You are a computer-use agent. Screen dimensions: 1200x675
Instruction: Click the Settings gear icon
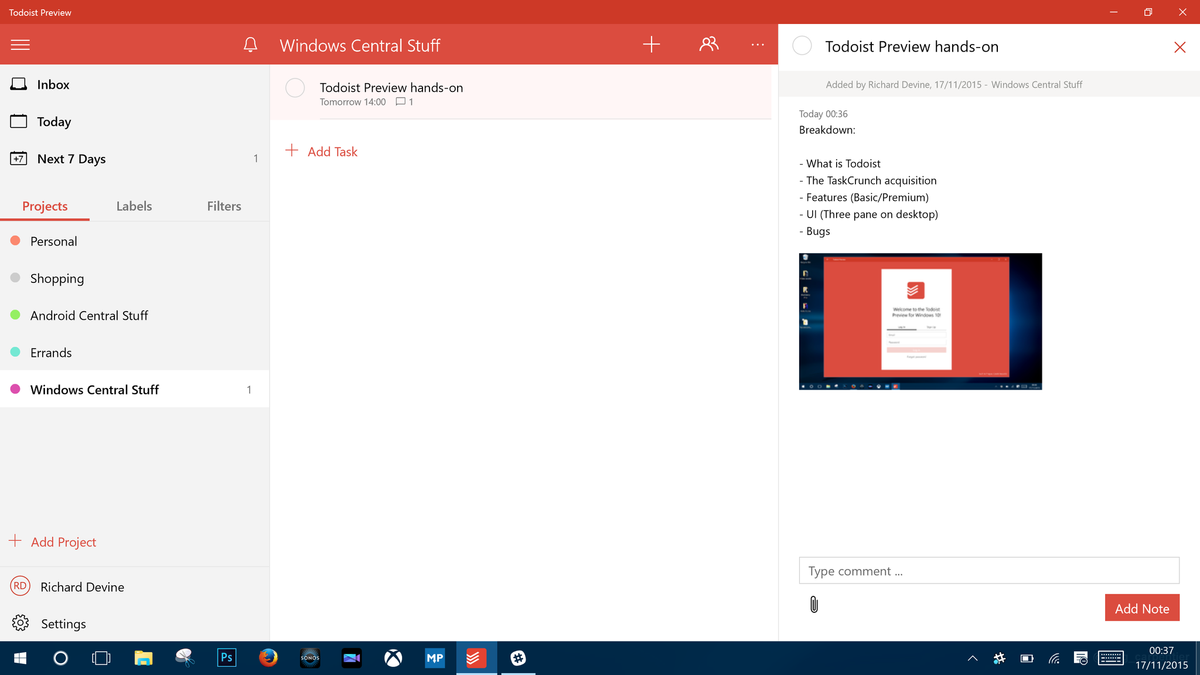tap(20, 623)
